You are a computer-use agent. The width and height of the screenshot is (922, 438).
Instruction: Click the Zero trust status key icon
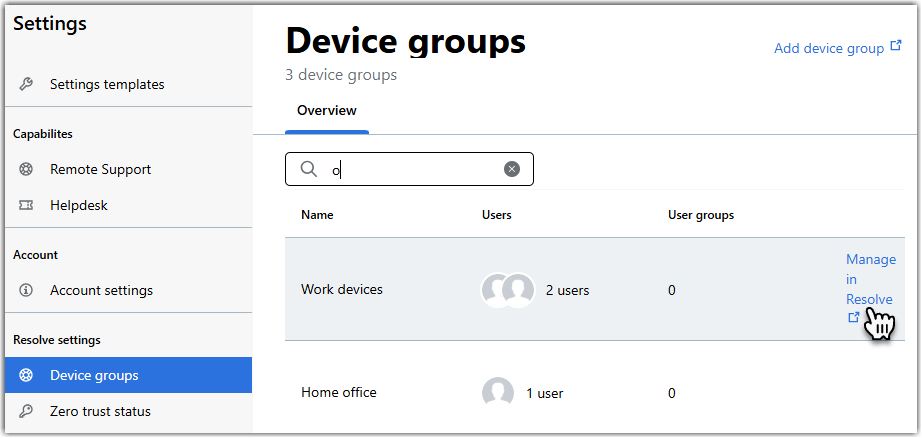[x=26, y=411]
